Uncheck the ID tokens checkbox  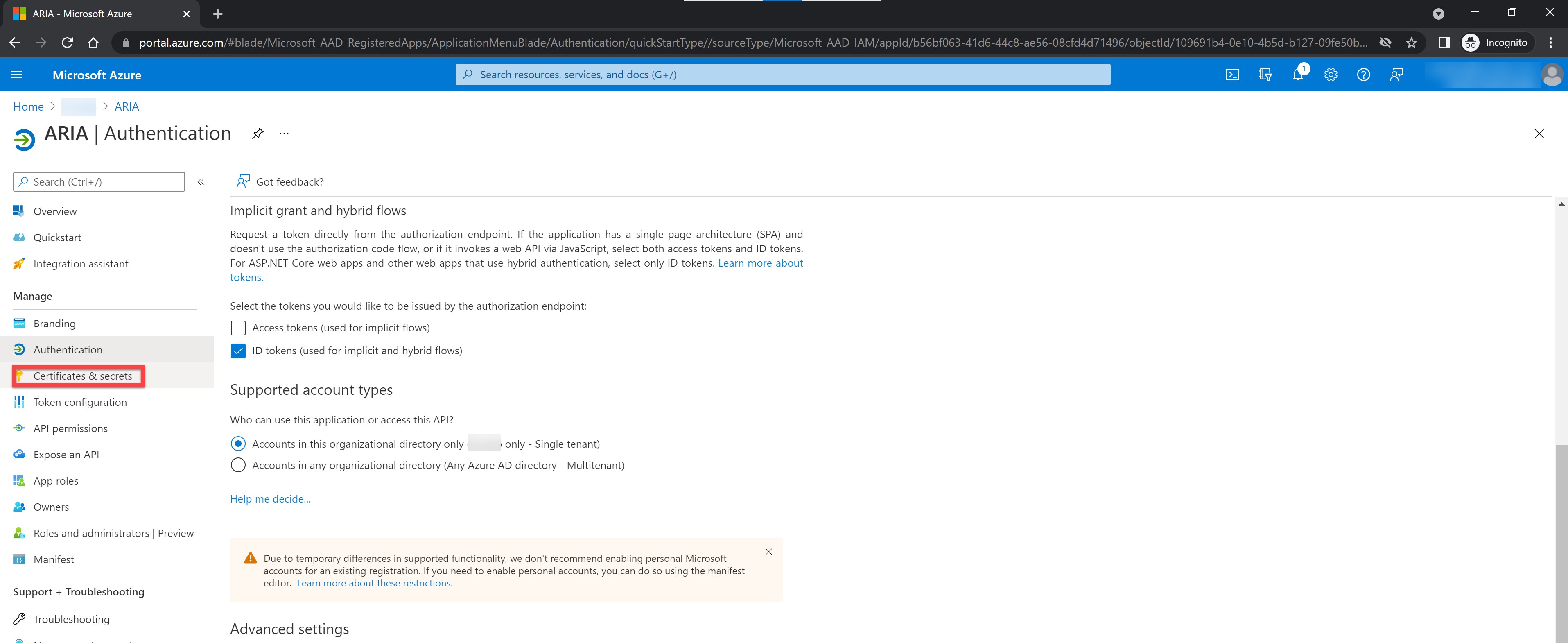point(238,351)
